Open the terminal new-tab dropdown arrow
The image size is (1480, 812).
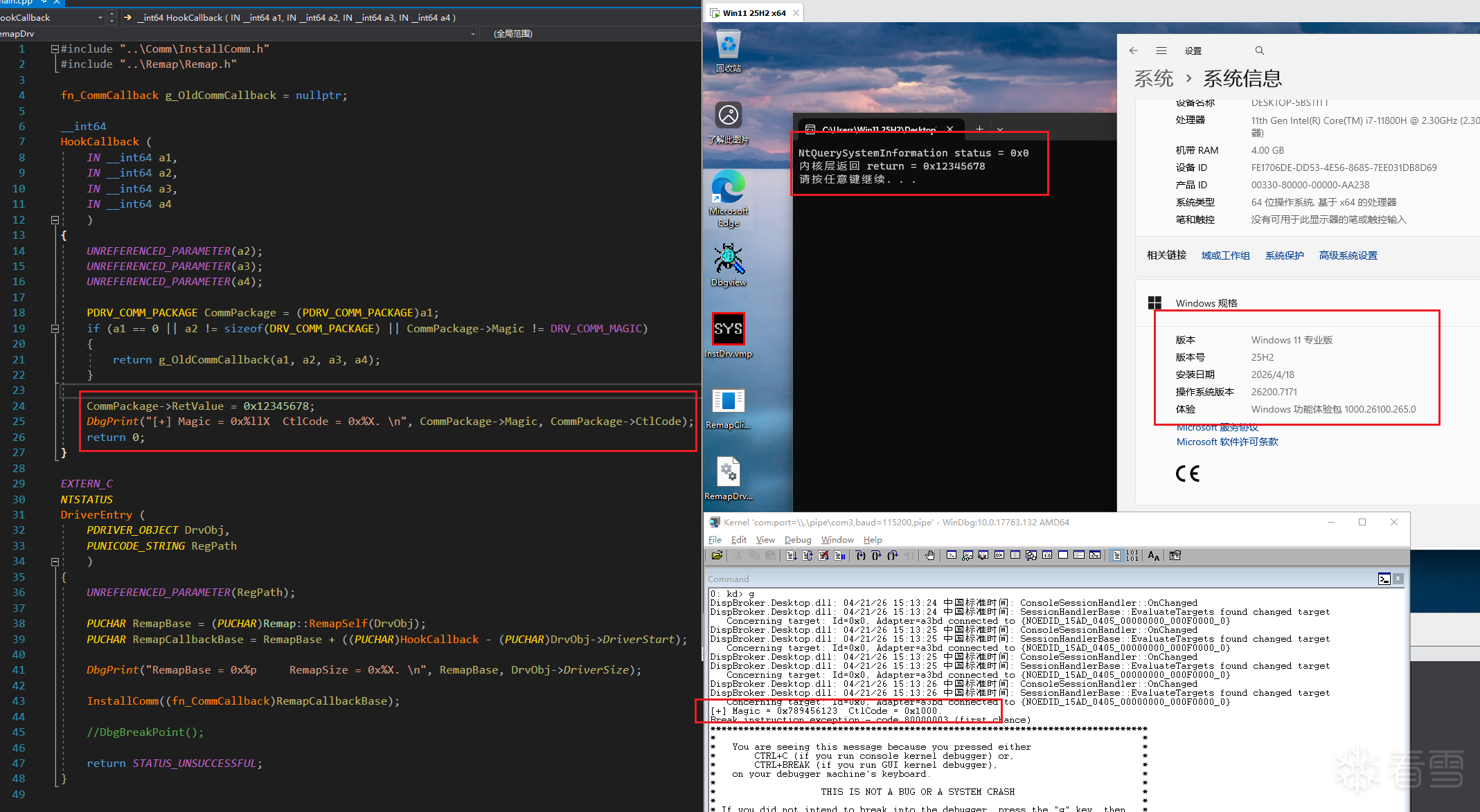tap(1000, 129)
